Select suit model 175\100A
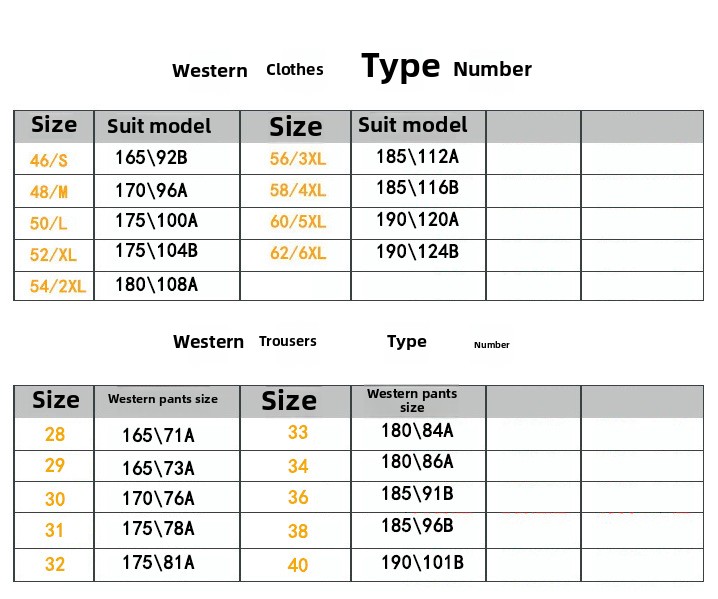 point(156,221)
